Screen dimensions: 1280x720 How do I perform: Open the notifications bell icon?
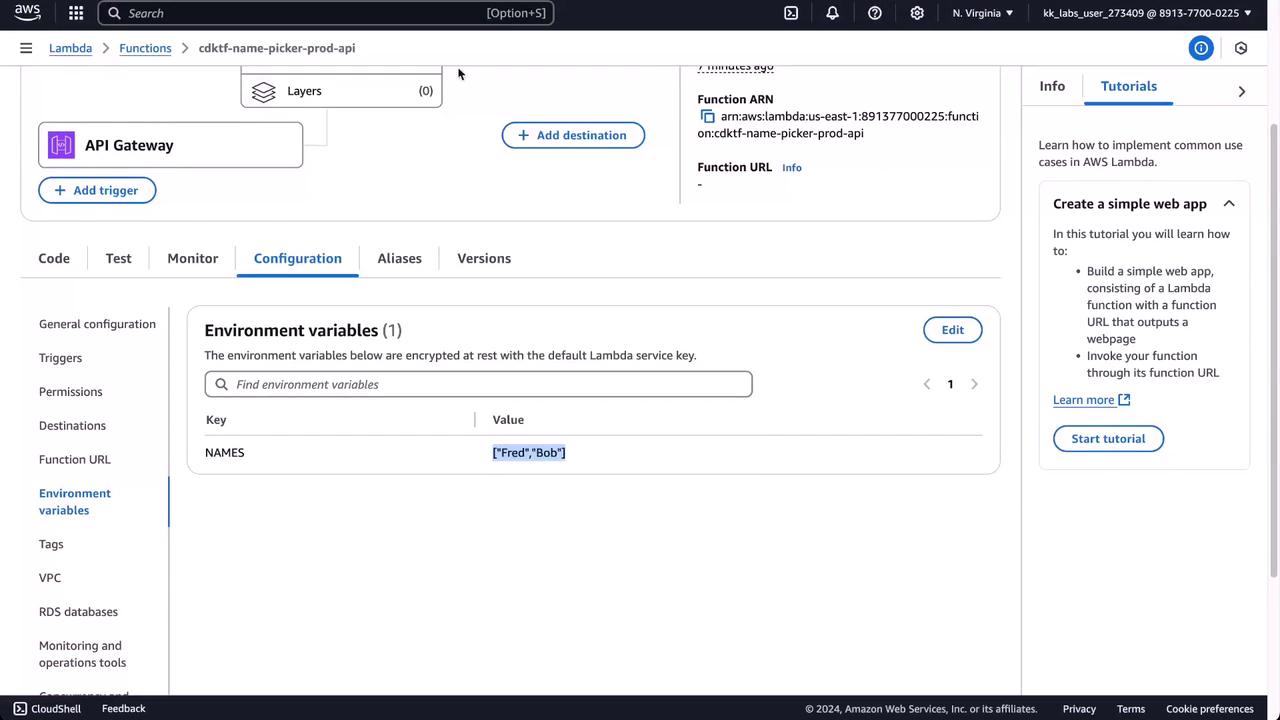point(833,13)
